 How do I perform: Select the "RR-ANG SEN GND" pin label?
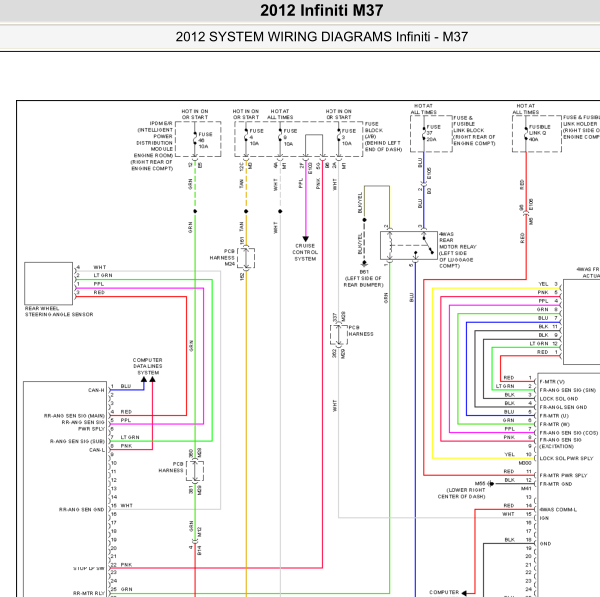coord(82,509)
